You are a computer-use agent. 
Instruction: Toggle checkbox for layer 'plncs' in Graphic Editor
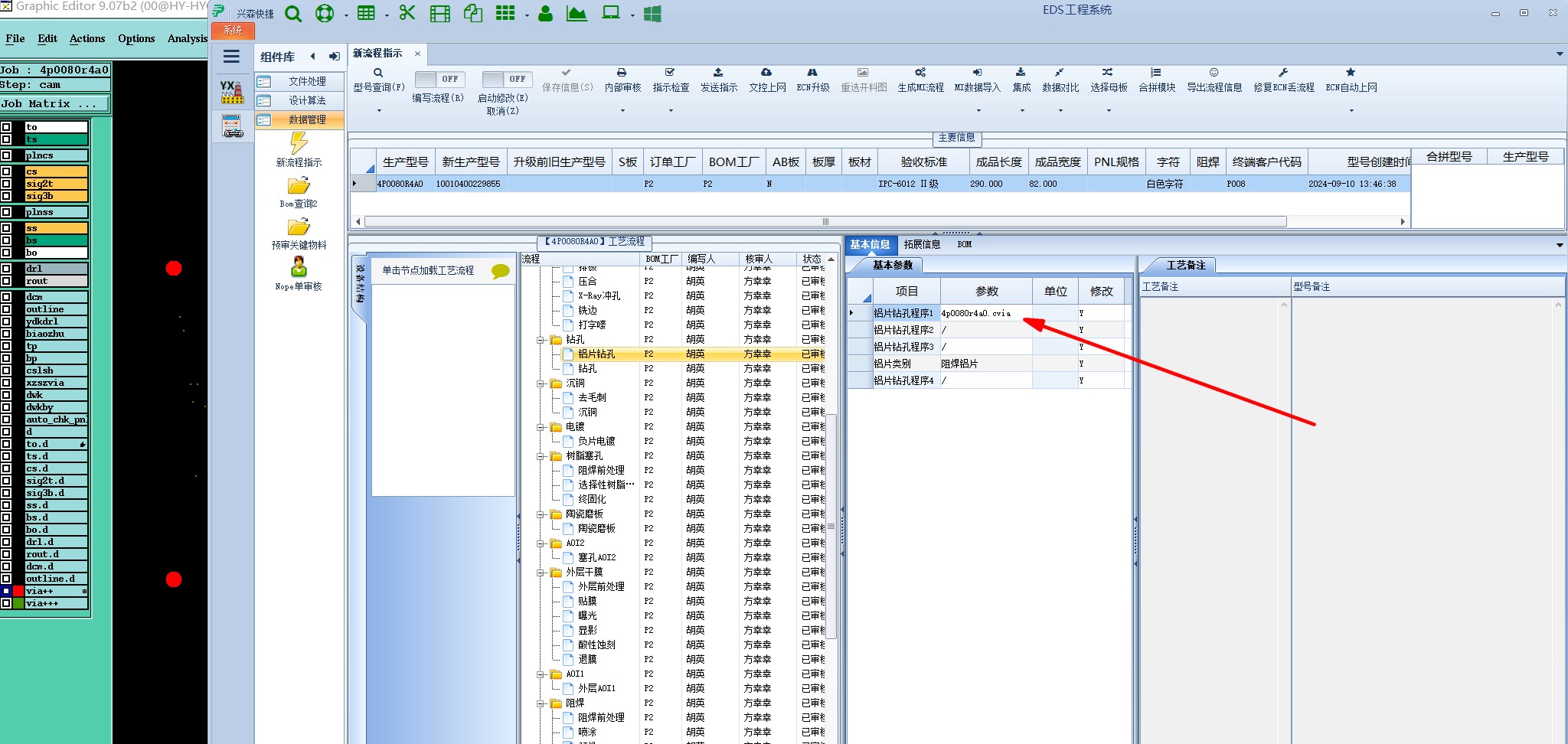point(6,155)
